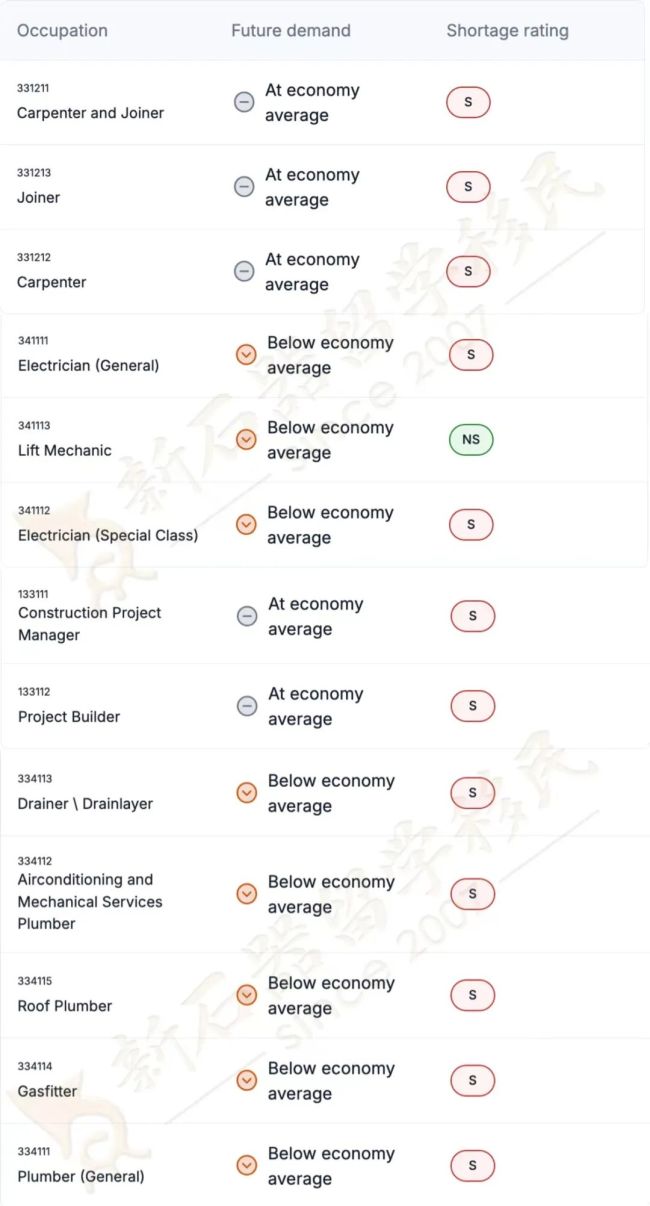Select the Plumber (General) occupation name
650x1206 pixels.
[x=81, y=1176]
